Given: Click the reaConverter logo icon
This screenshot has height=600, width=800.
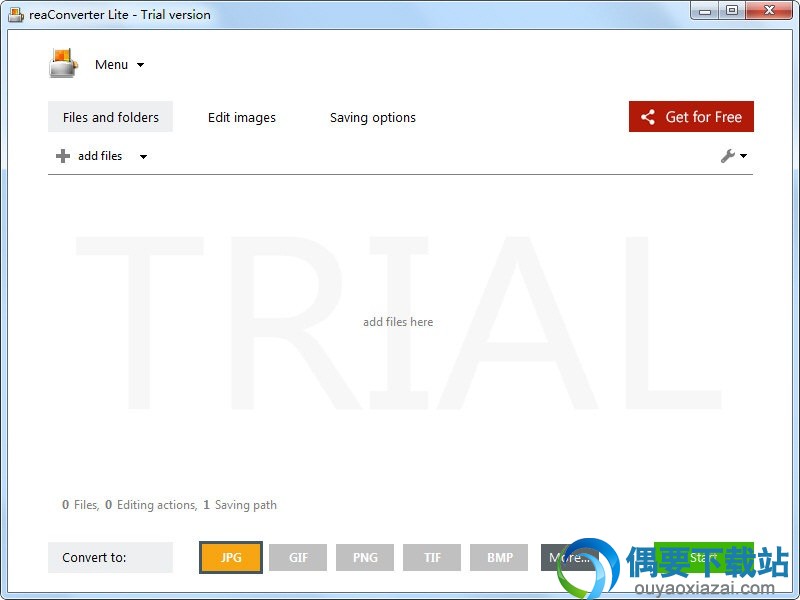Looking at the screenshot, I should pos(64,63).
